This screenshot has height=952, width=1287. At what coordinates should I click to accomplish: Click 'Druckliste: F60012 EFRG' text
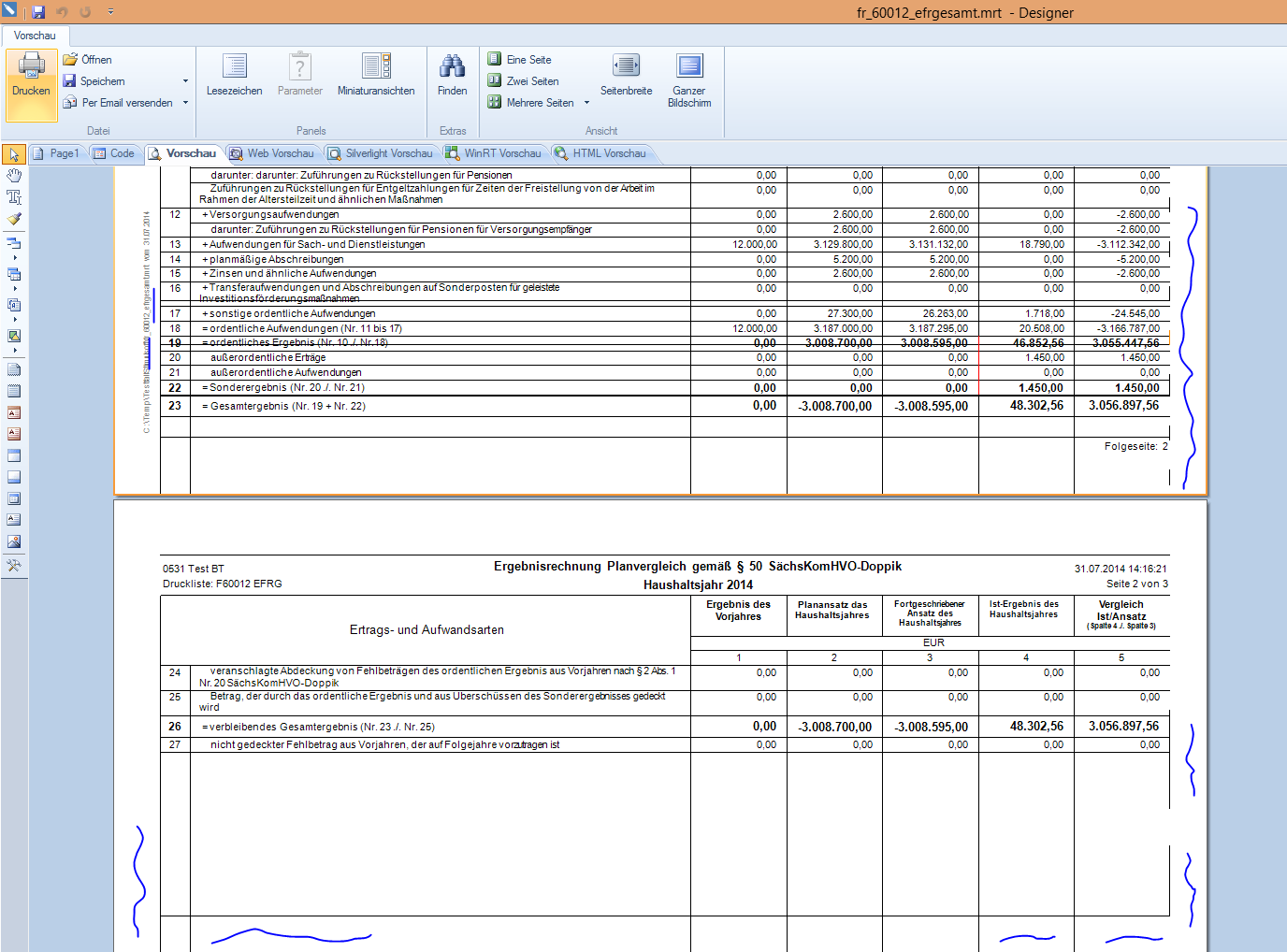(222, 584)
